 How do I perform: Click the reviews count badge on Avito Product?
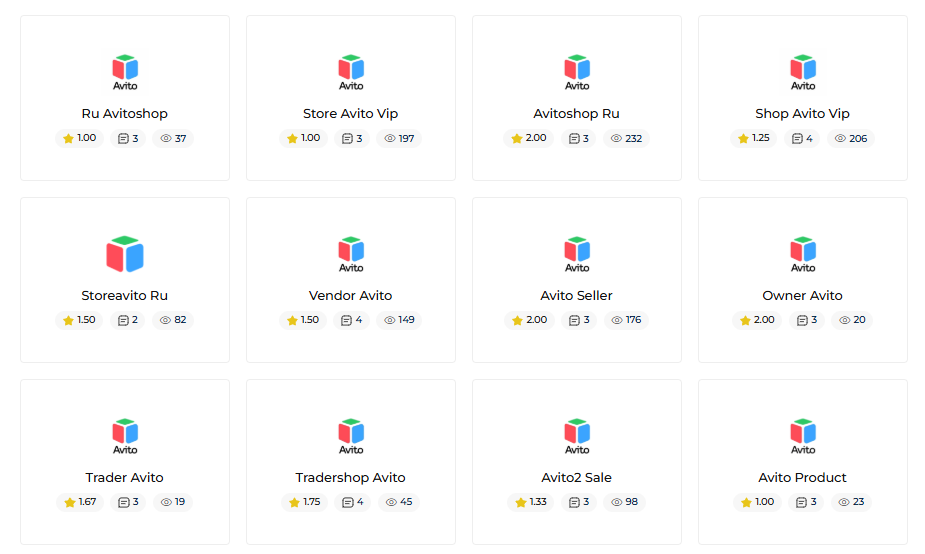coord(806,502)
